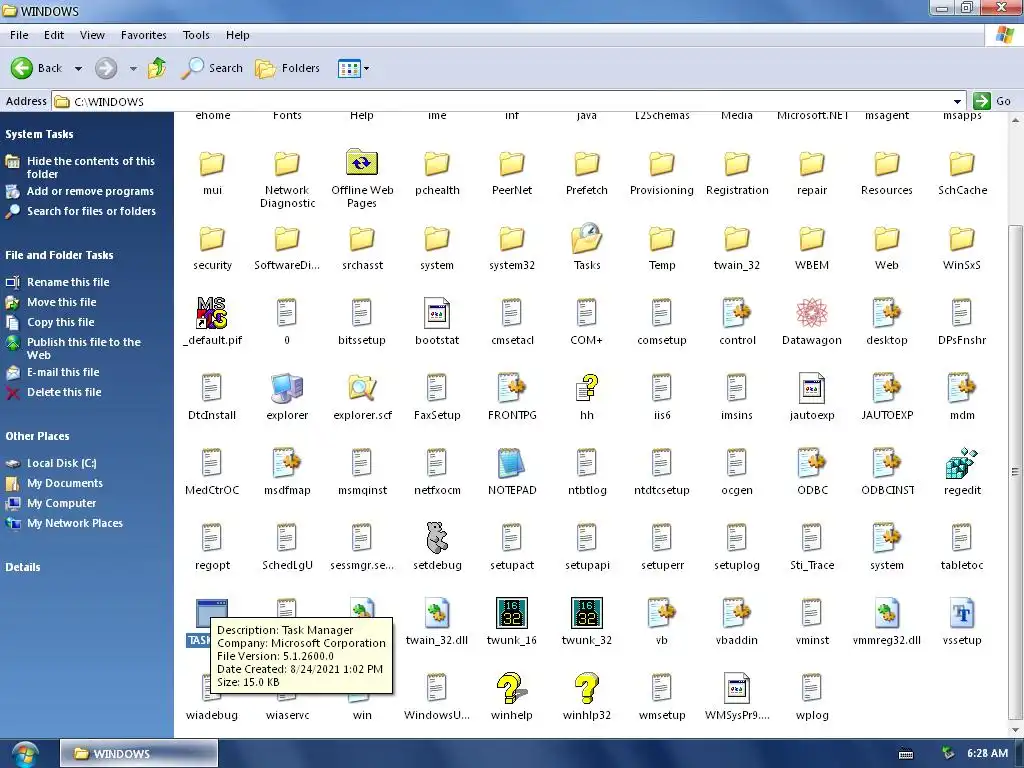Collapse the File and Folder Tasks section

pyautogui.click(x=59, y=255)
